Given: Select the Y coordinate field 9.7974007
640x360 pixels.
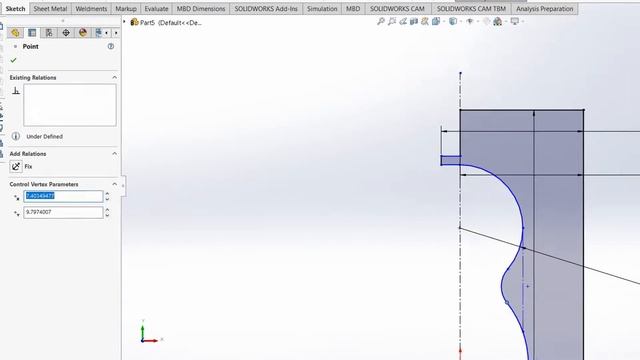Looking at the screenshot, I should [x=63, y=212].
